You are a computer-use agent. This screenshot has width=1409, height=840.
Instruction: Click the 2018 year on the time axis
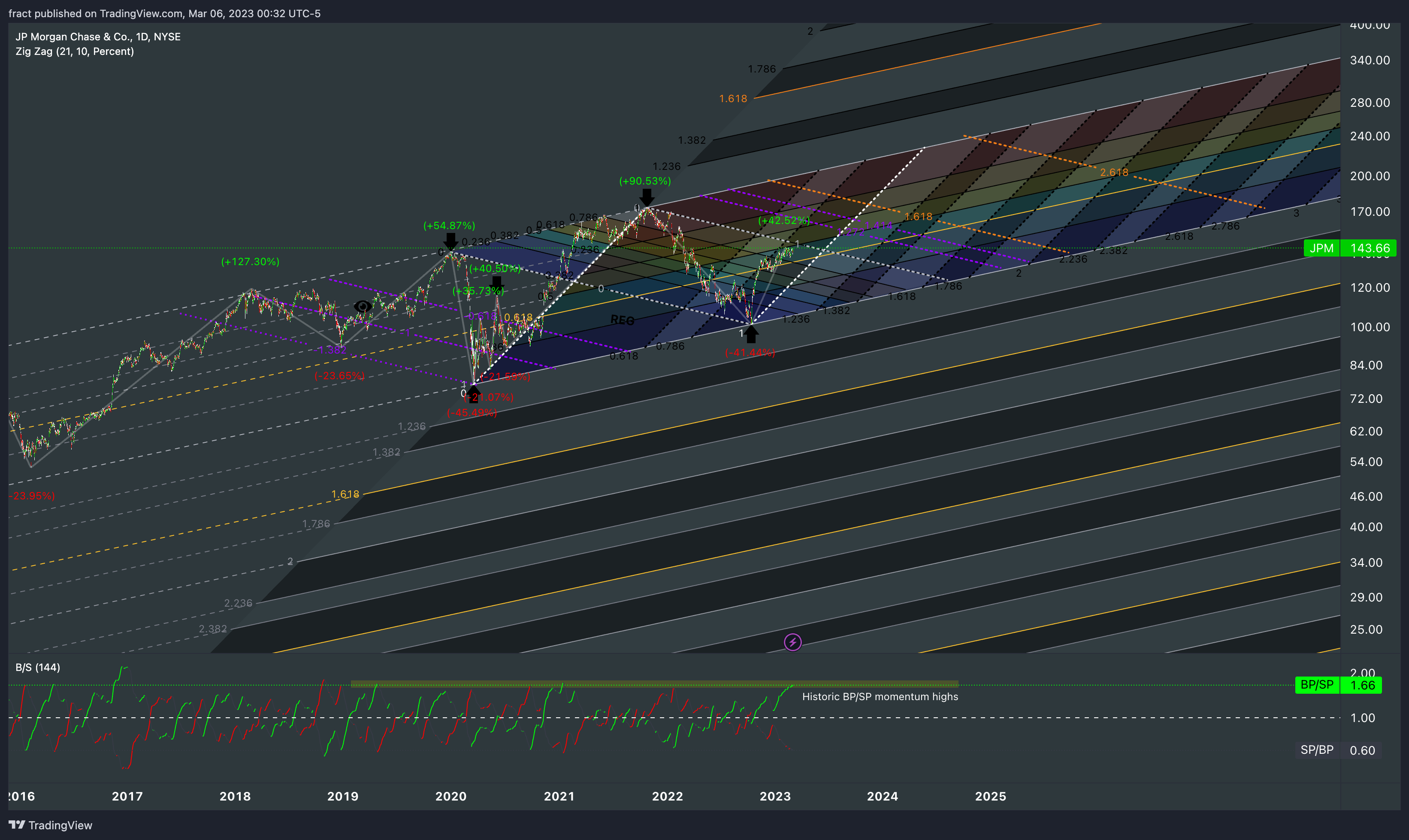click(235, 796)
